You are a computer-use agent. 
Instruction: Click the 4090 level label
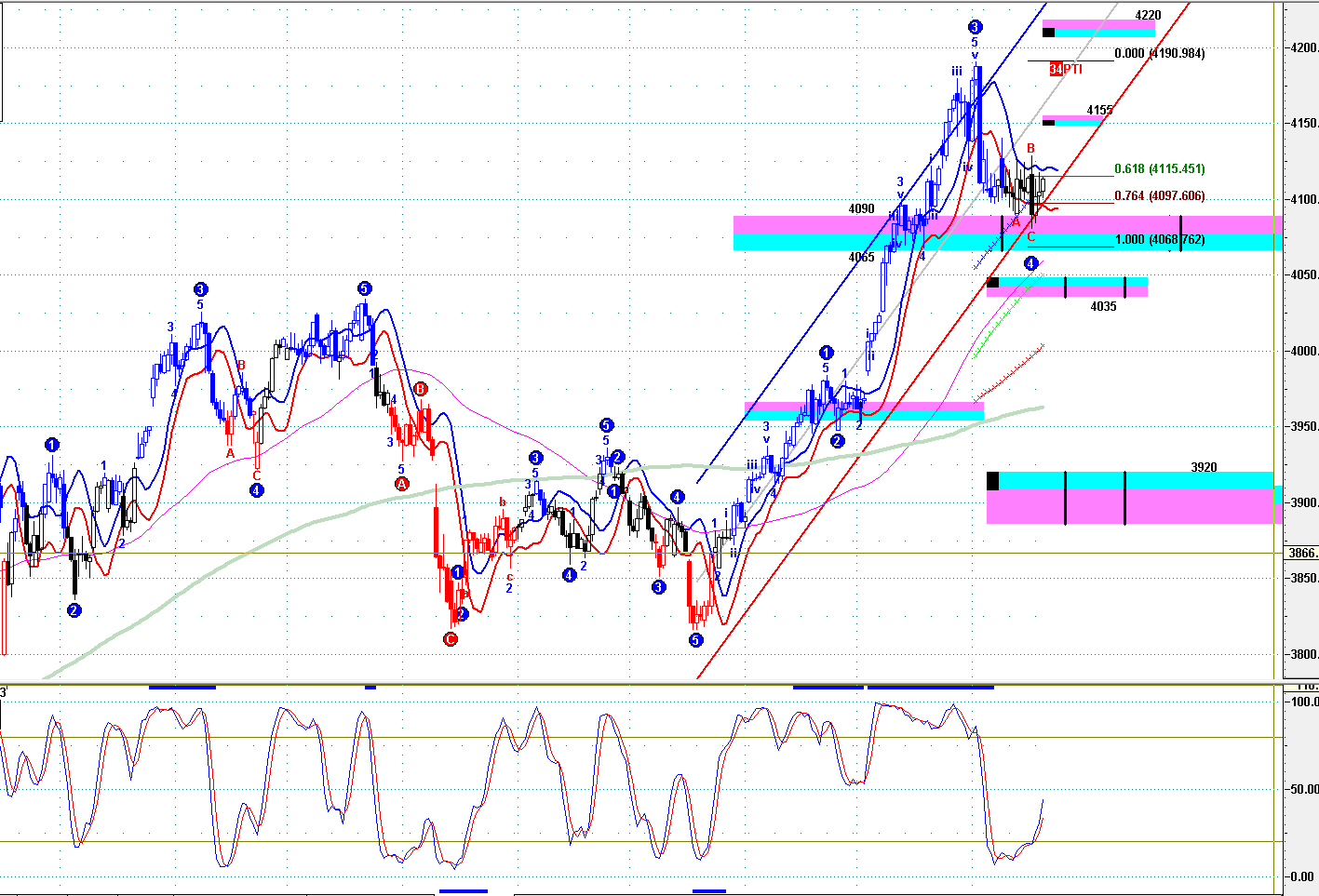tap(861, 209)
